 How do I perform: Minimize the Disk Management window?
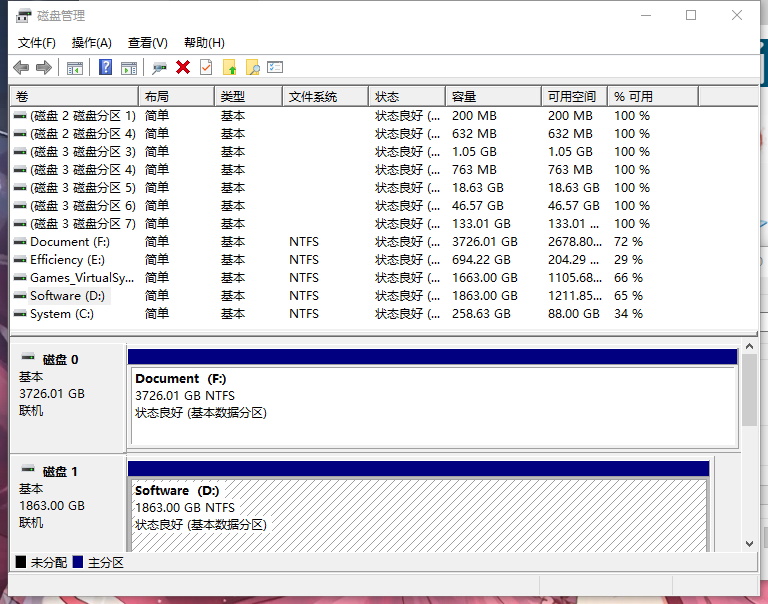coord(646,16)
